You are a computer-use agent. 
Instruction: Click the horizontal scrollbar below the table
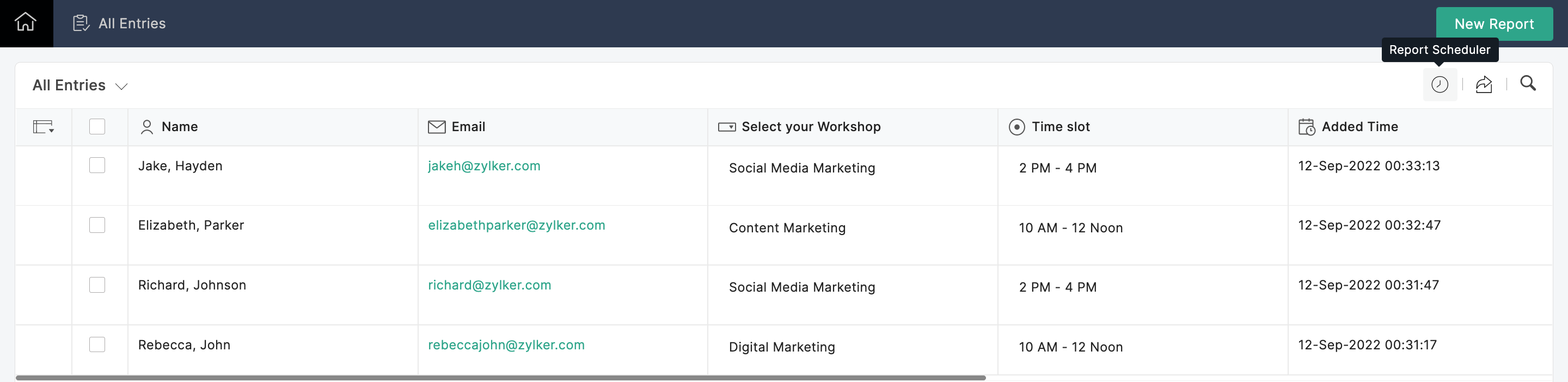coord(499,378)
